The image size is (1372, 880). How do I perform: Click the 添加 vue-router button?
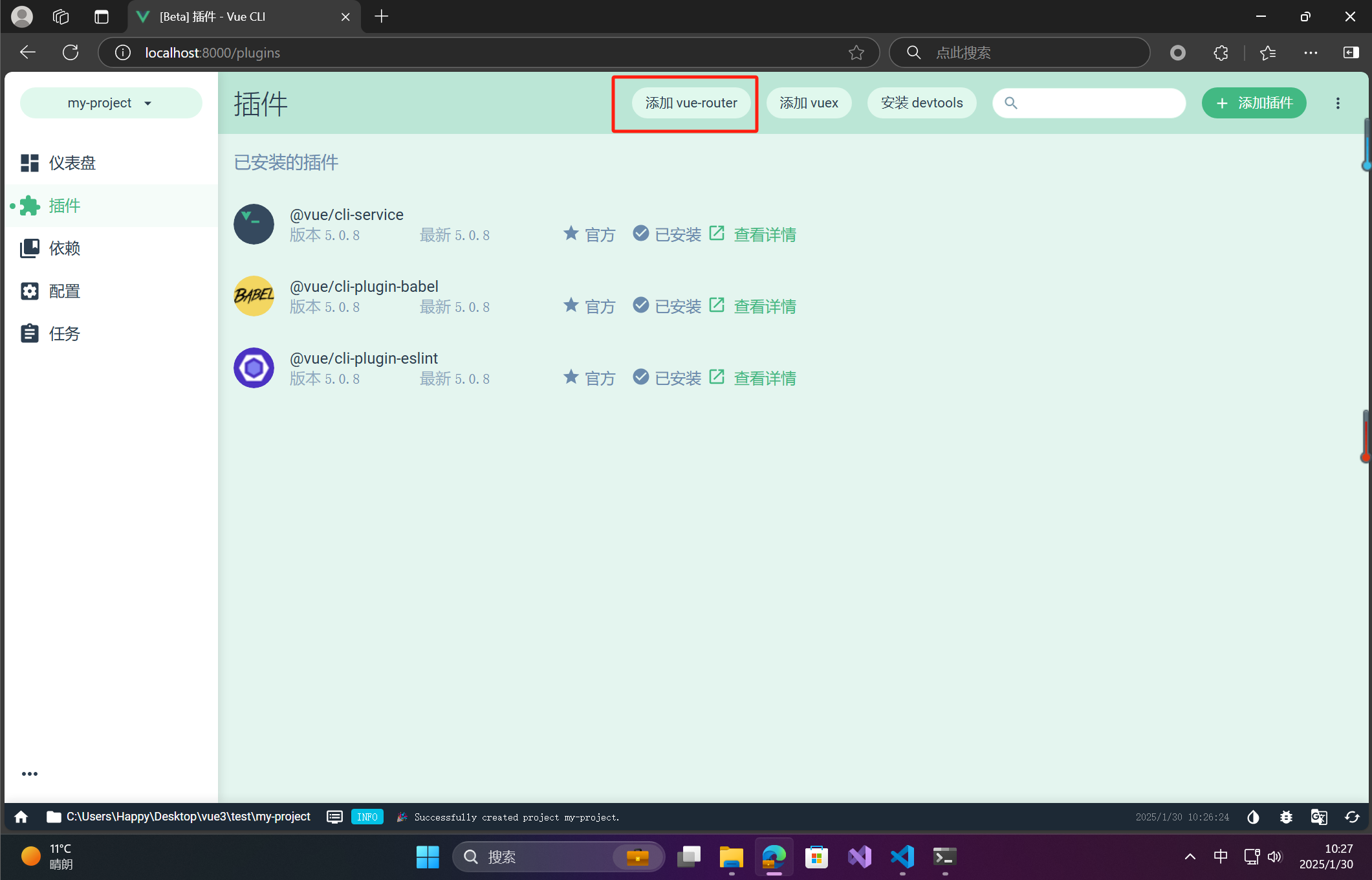tap(690, 102)
